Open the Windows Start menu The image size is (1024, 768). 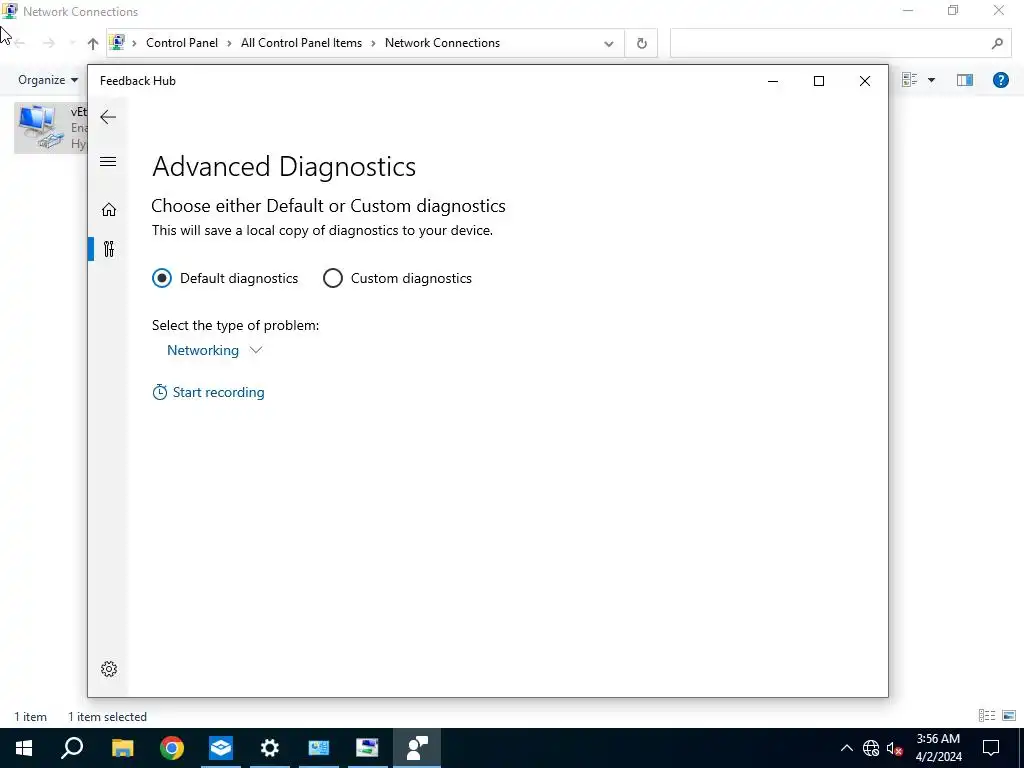click(x=24, y=748)
